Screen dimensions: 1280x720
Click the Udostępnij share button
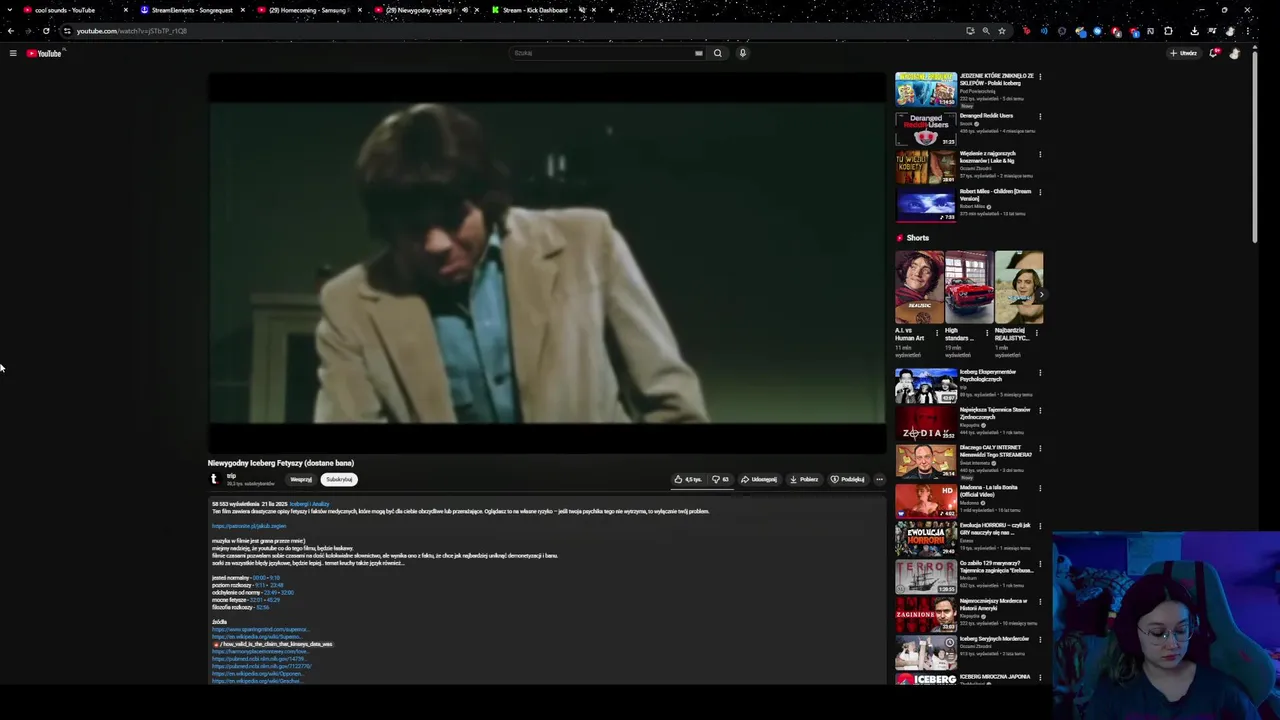759,479
